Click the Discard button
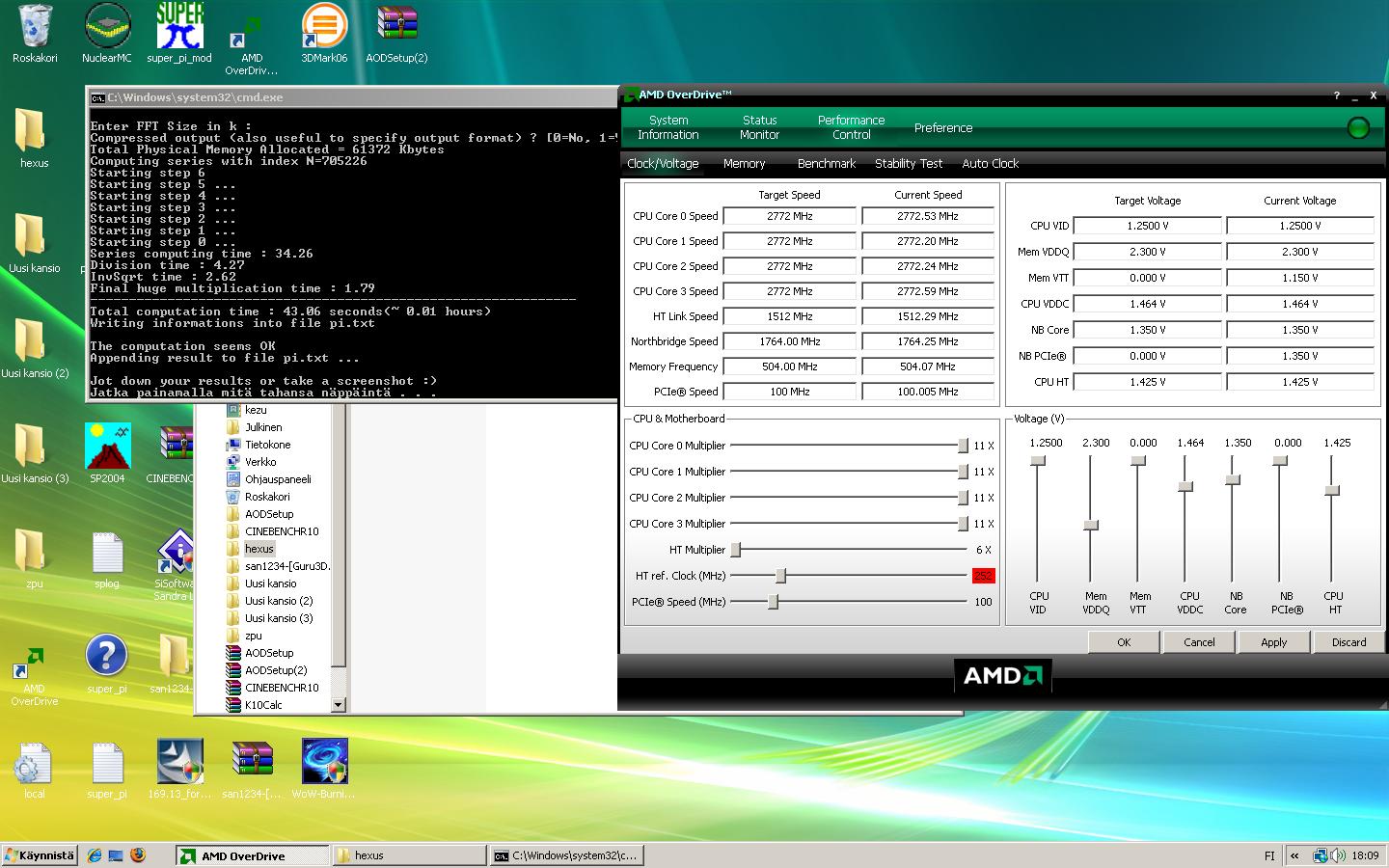Screen dimensions: 1389x868 (x=1349, y=642)
